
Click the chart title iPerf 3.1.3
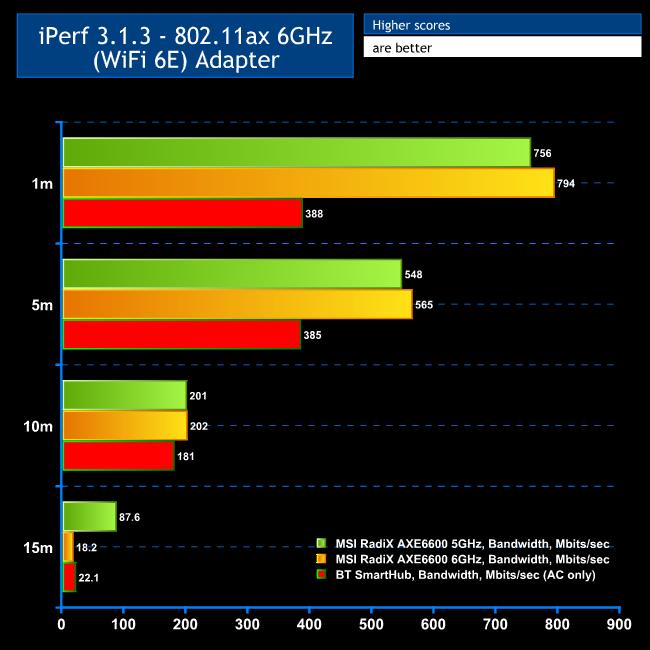tap(185, 46)
